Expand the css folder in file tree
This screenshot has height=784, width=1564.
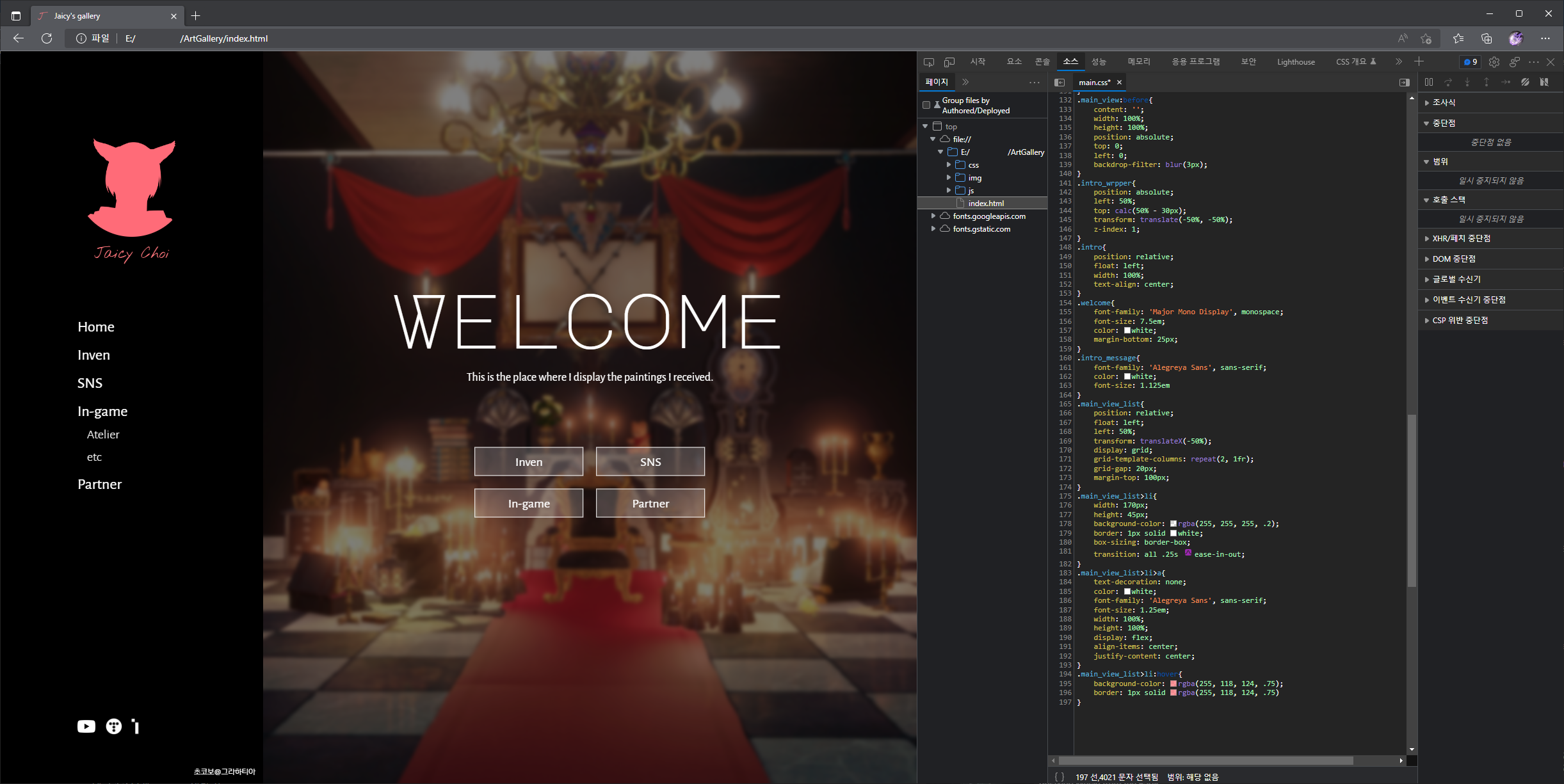(949, 165)
